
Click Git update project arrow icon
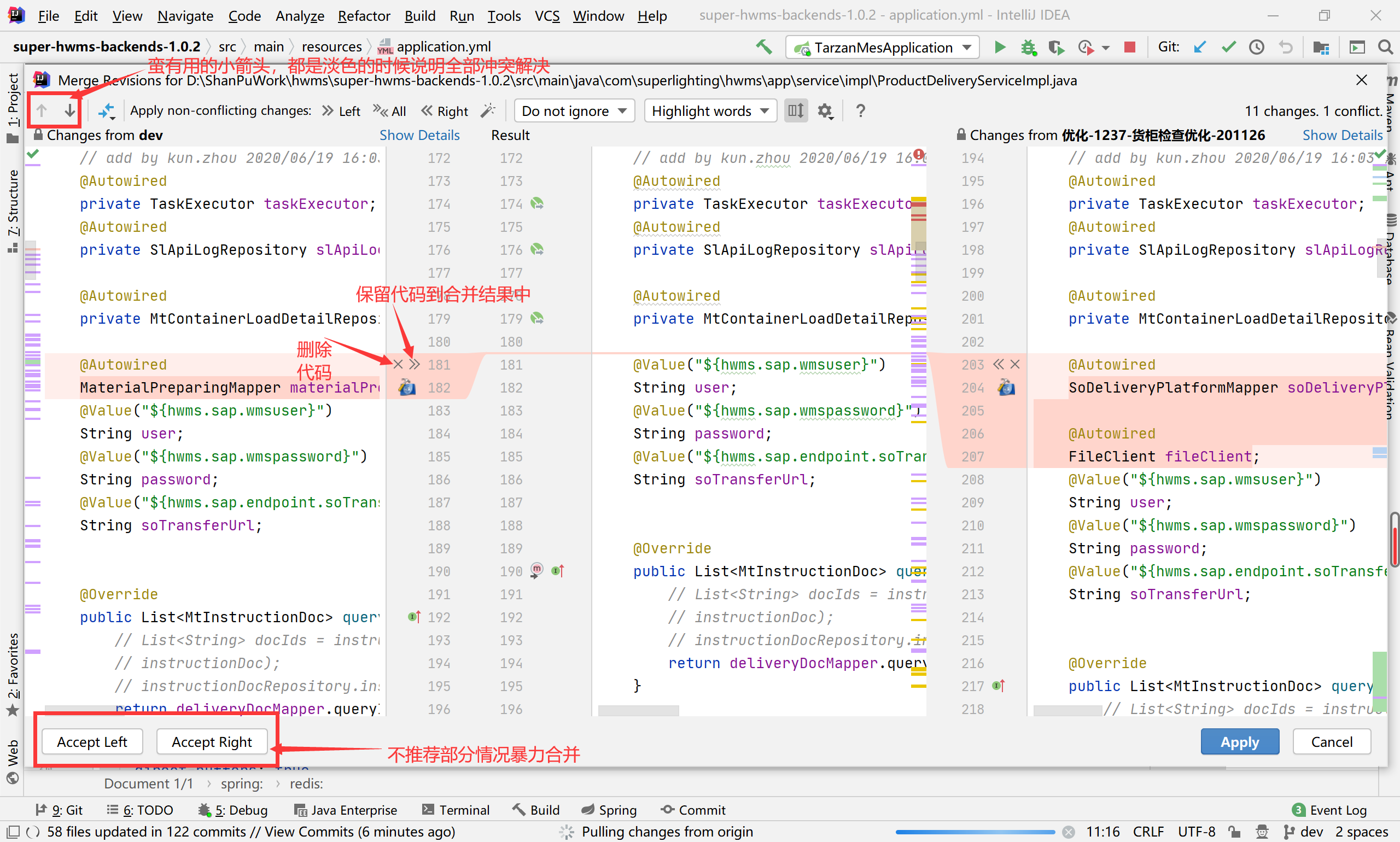coord(1200,47)
